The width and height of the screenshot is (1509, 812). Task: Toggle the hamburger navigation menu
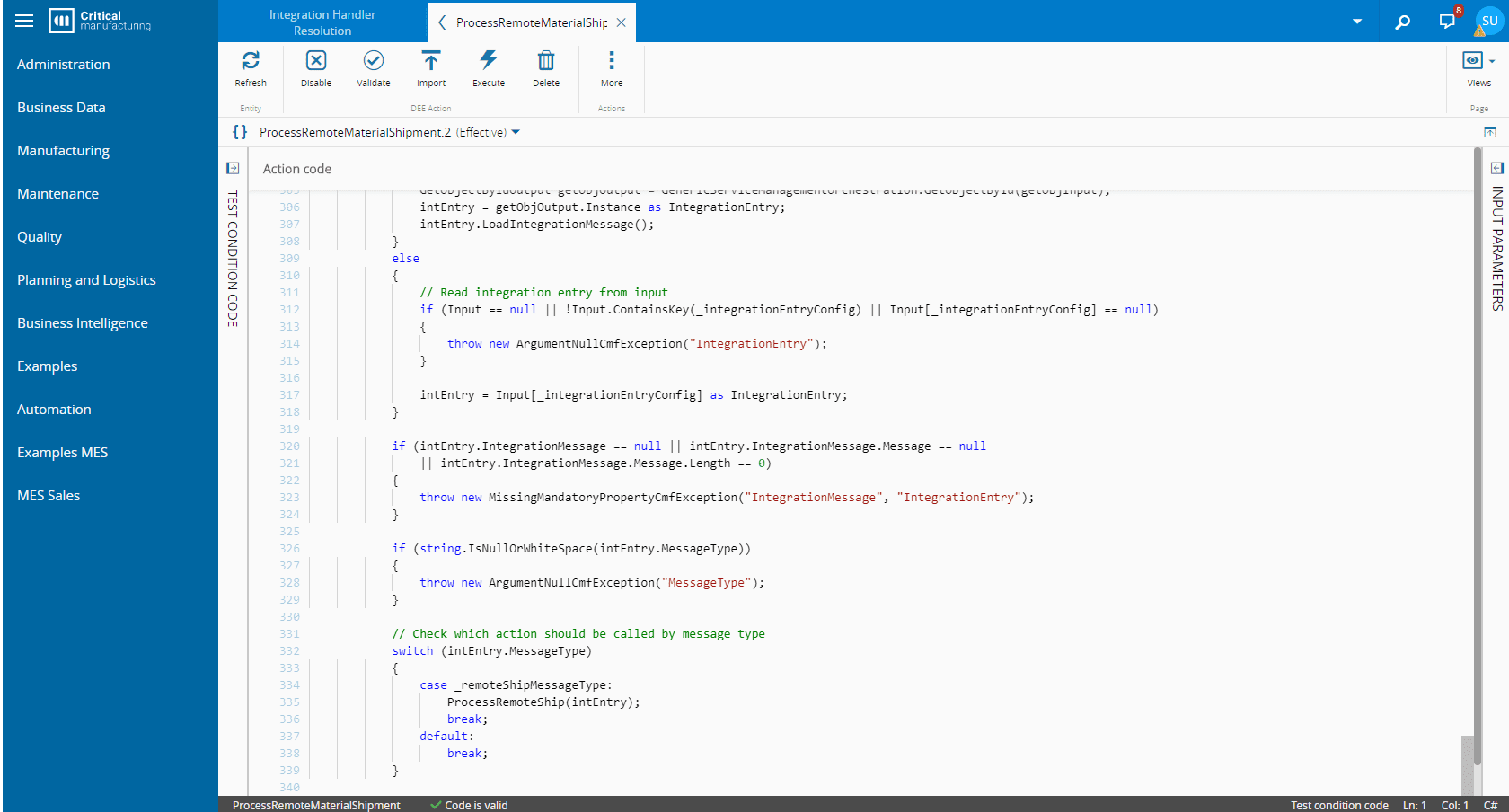point(24,21)
